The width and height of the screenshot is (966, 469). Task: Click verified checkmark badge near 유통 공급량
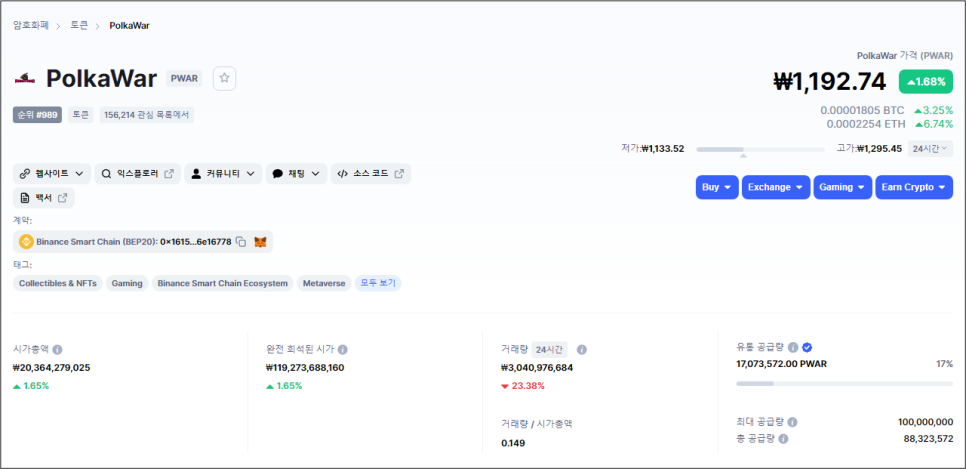pos(807,347)
